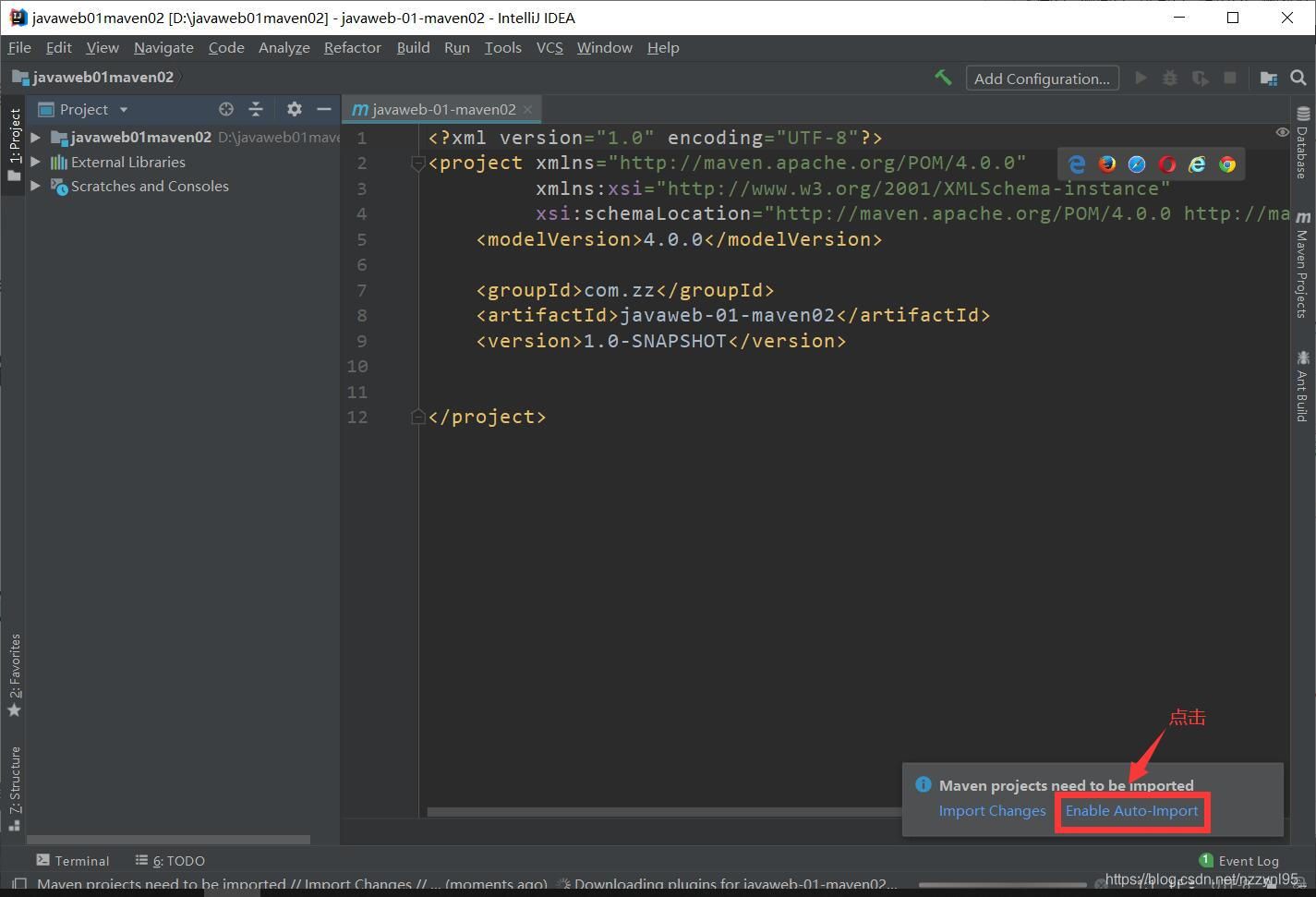The height and width of the screenshot is (897, 1316).
Task: Open the VCS menu
Action: [x=549, y=47]
